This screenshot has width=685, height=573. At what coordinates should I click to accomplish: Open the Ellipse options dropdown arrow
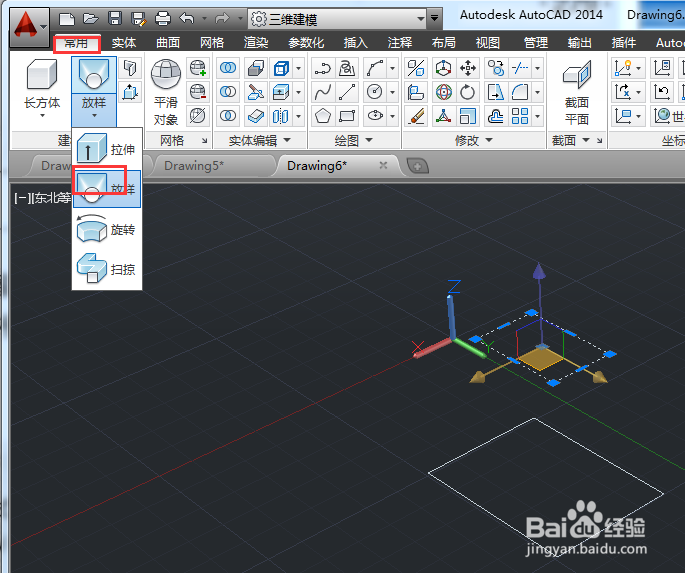coord(392,116)
